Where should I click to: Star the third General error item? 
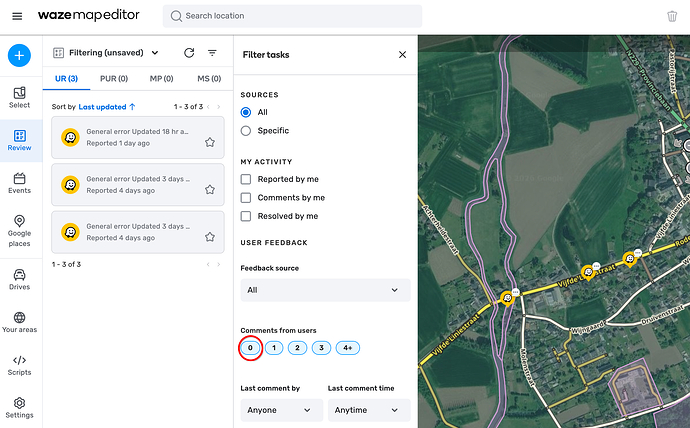(x=210, y=237)
